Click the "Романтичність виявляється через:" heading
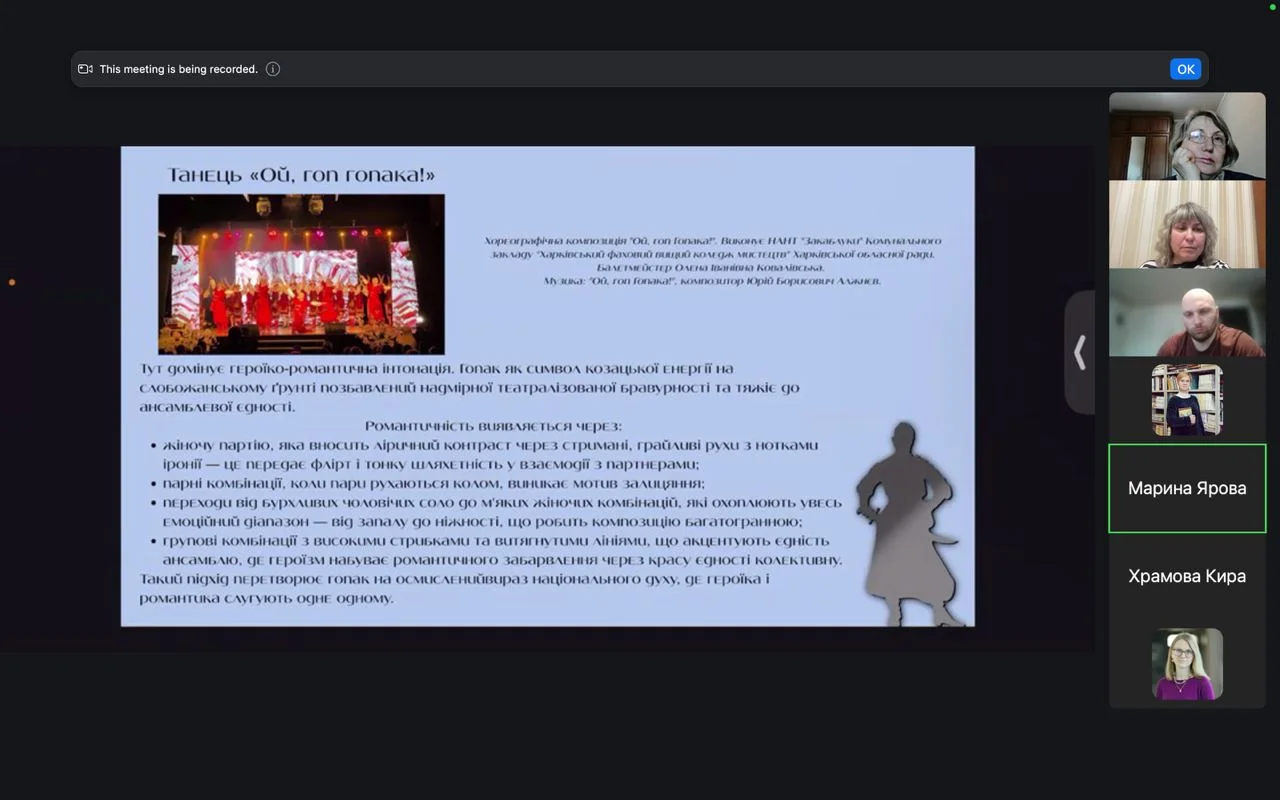This screenshot has height=800, width=1280. pyautogui.click(x=493, y=426)
